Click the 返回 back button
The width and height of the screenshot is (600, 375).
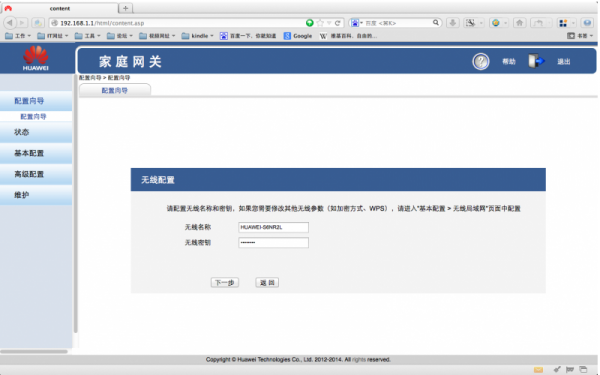click(x=267, y=282)
